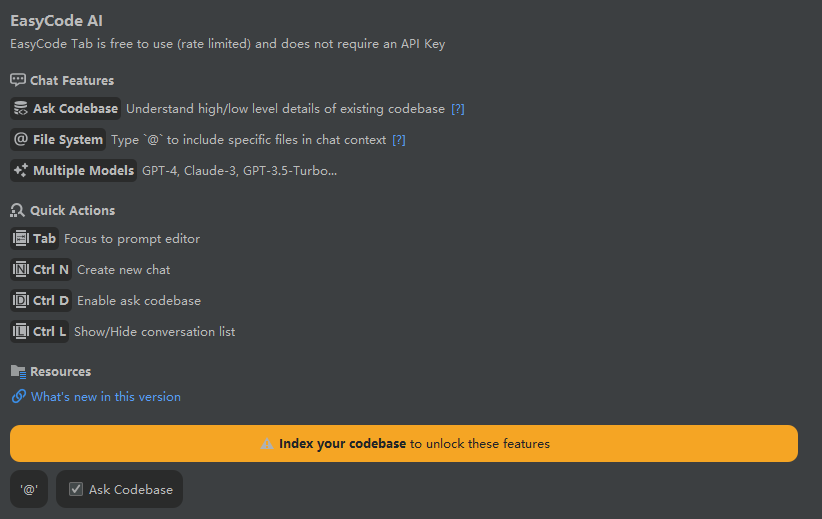Open What's new in this version link
The height and width of the screenshot is (519, 822).
(106, 397)
